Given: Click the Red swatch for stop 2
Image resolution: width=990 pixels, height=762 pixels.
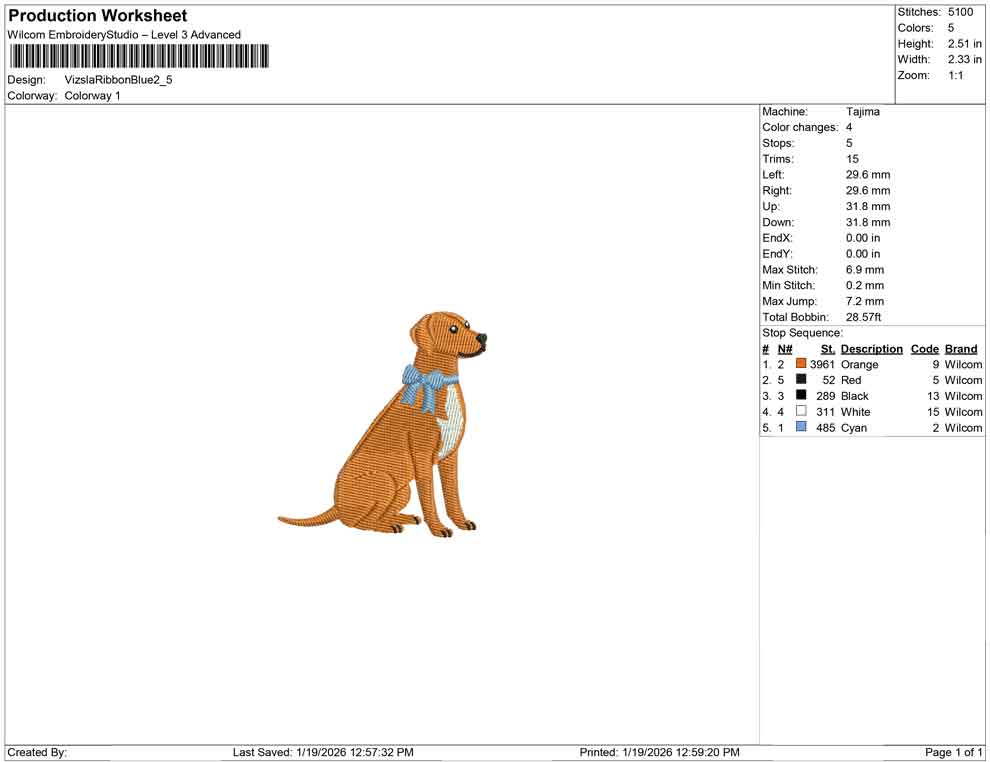Looking at the screenshot, I should 800,379.
